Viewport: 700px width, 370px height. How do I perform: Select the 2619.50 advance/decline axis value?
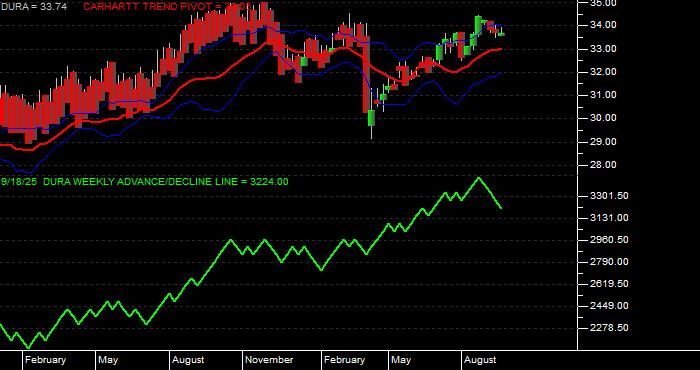click(609, 284)
